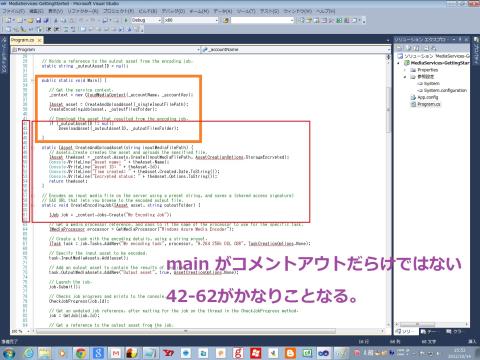Open the プロジェクト(P) menu

(x=118, y=11)
